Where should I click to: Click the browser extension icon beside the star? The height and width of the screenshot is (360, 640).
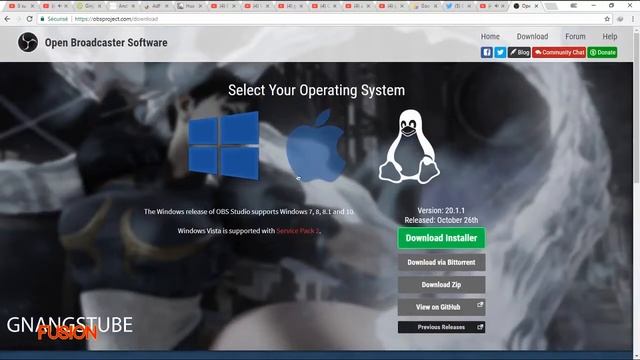tap(620, 19)
